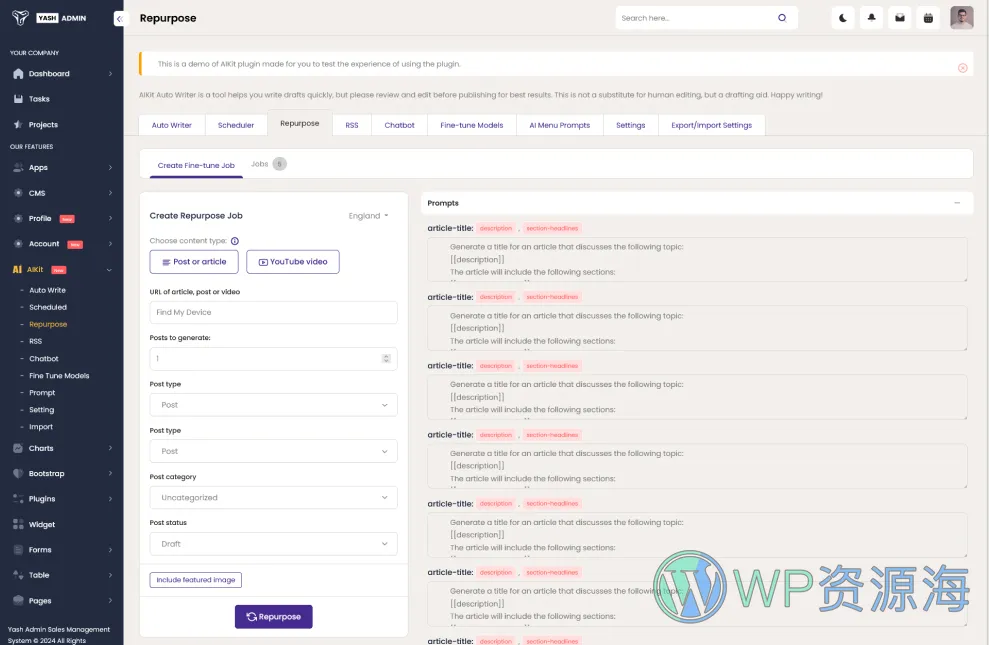The image size is (989, 645).
Task: Click the Projects sidebar icon
Action: (x=18, y=125)
